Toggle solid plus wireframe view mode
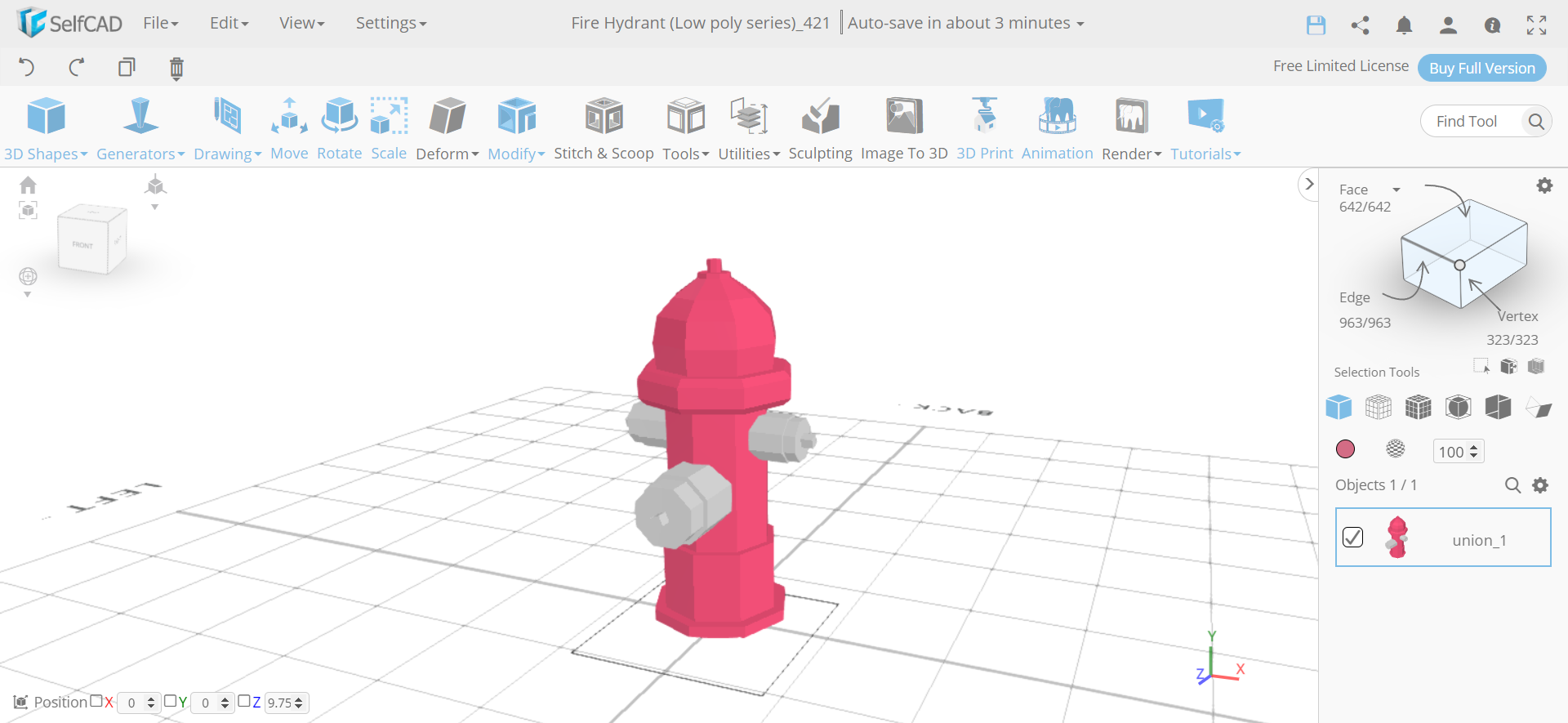This screenshot has height=723, width=1568. (x=1419, y=407)
